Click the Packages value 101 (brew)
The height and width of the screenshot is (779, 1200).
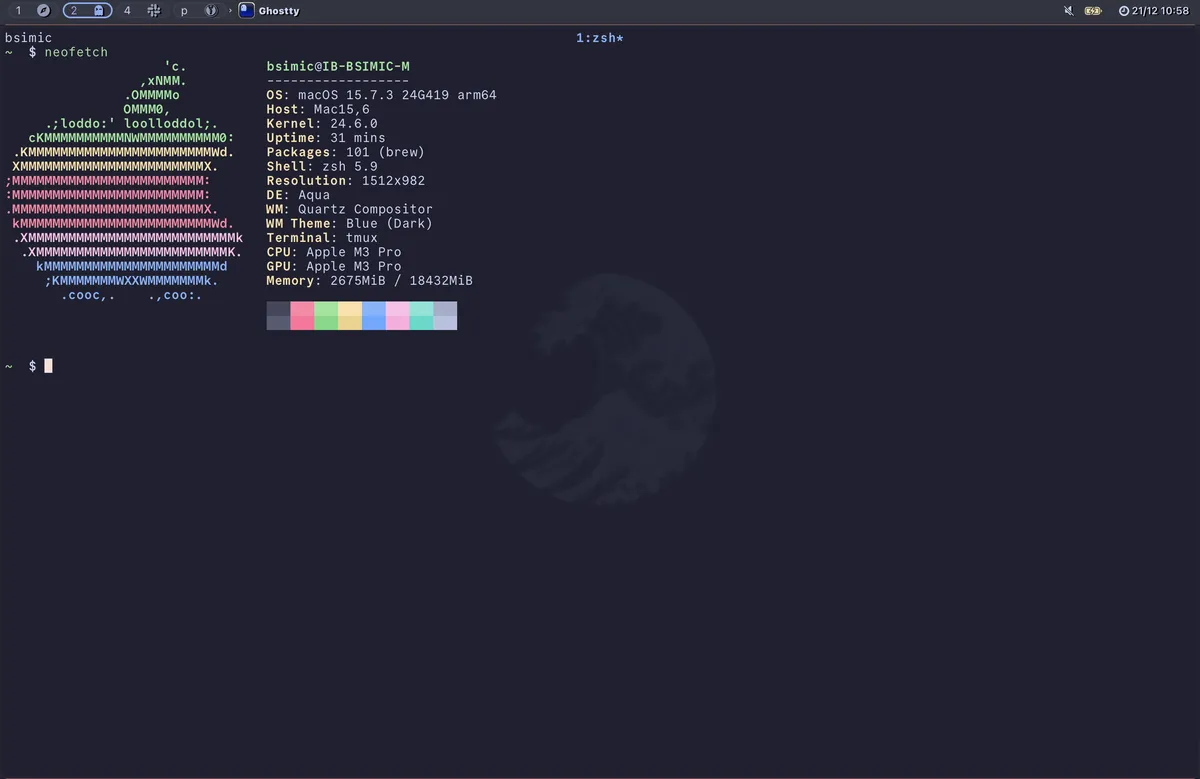(385, 152)
